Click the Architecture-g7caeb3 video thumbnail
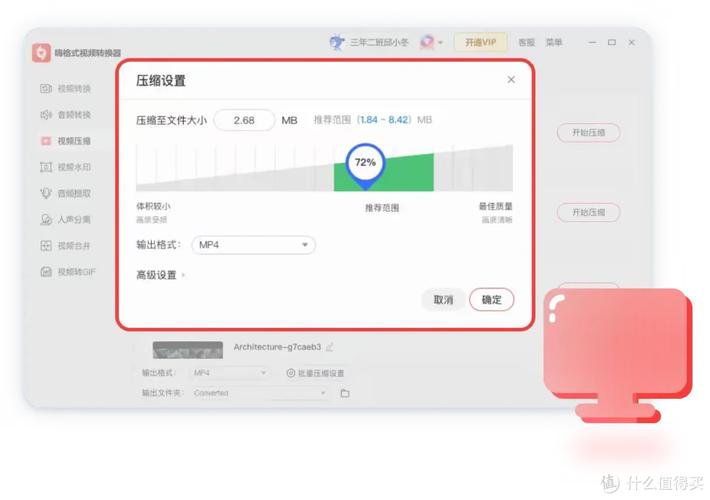710x500 pixels. click(x=187, y=350)
